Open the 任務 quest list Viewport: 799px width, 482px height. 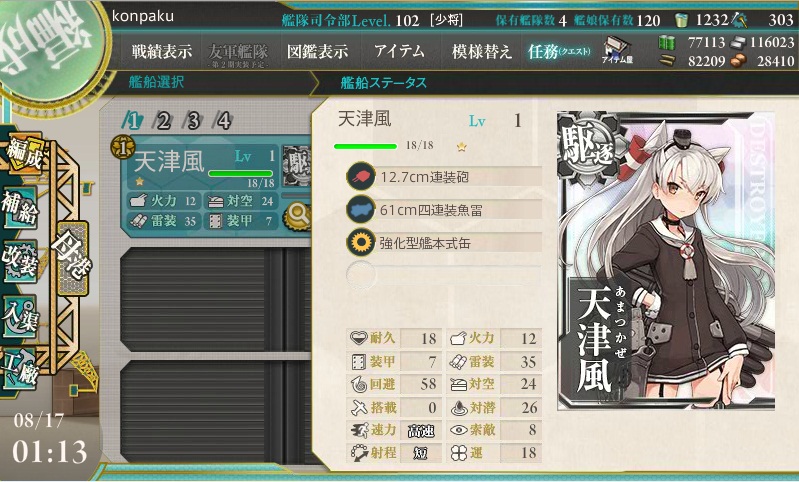pos(559,51)
